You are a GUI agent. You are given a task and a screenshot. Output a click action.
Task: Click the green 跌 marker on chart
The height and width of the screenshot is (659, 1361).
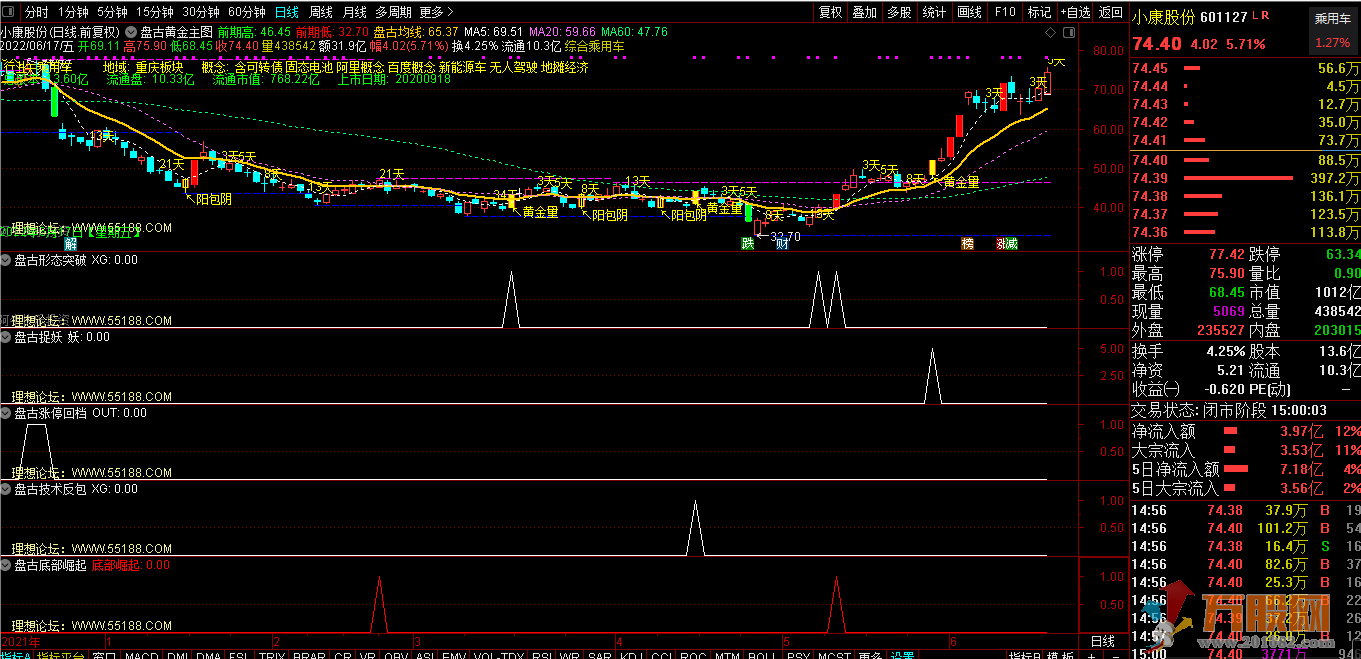click(747, 244)
